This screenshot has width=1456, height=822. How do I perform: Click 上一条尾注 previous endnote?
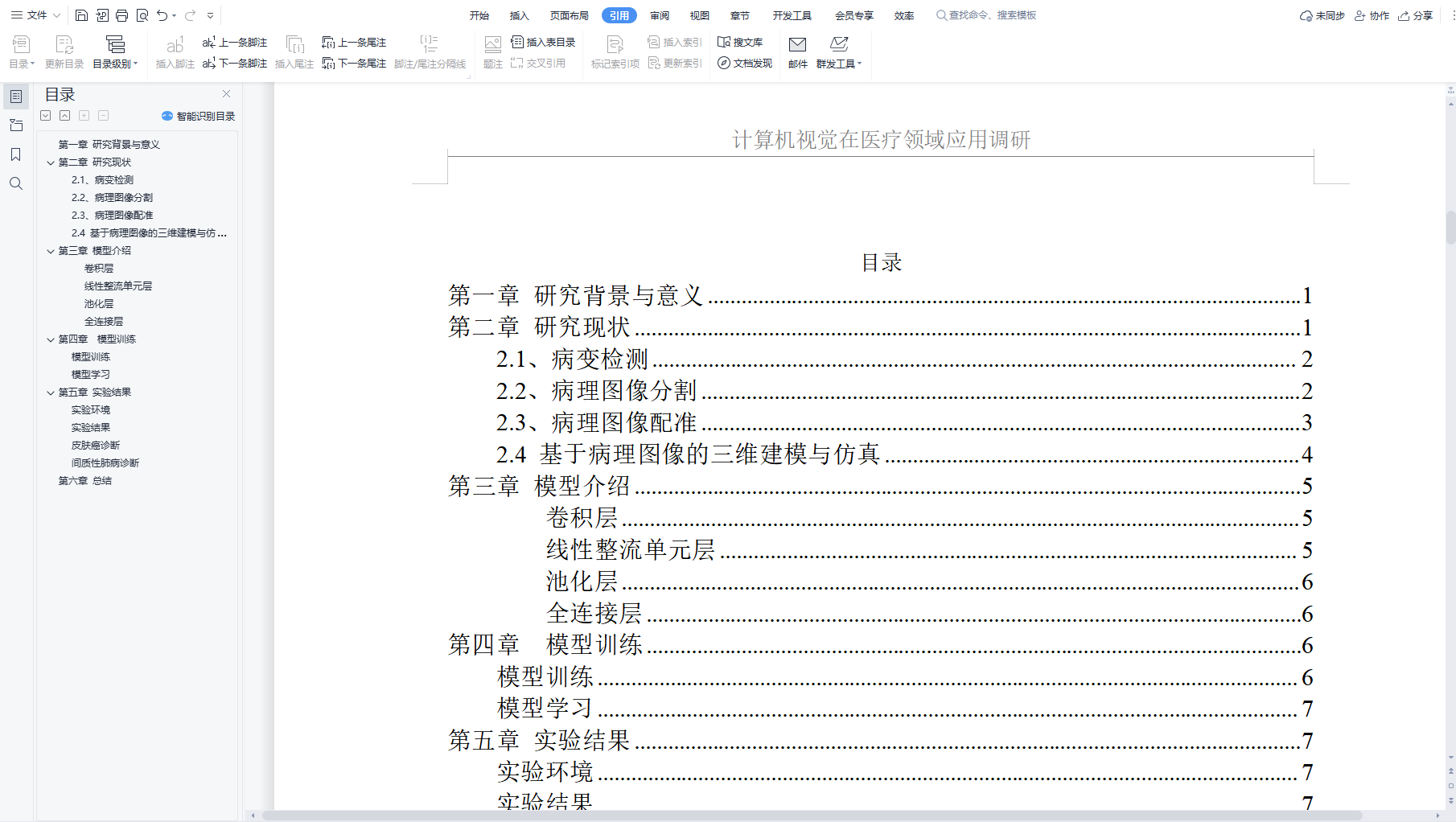point(354,42)
